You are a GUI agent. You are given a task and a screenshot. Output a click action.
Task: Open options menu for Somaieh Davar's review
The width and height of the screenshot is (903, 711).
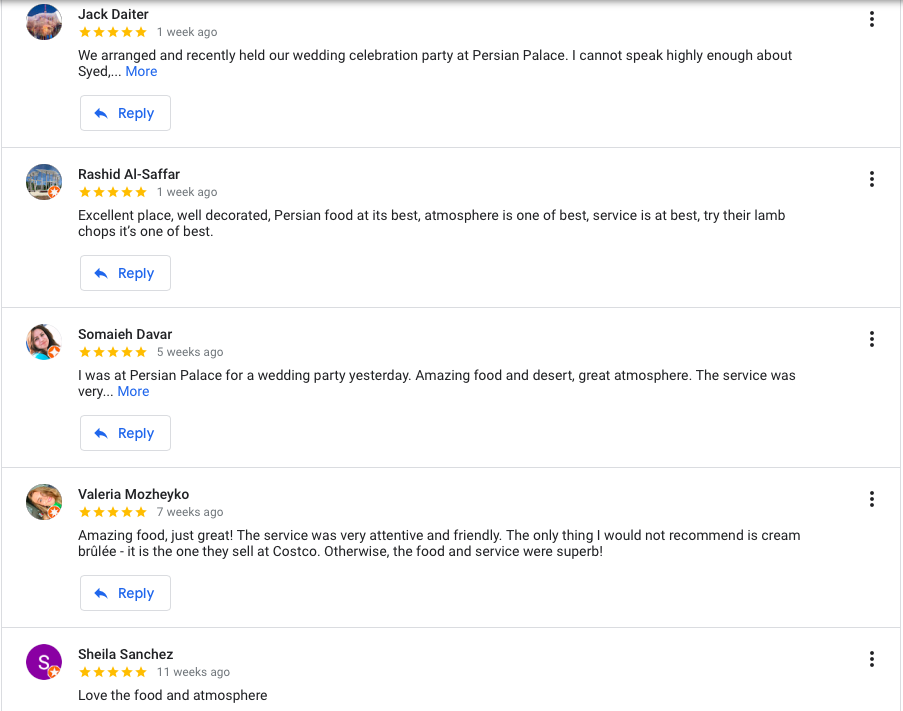(872, 339)
